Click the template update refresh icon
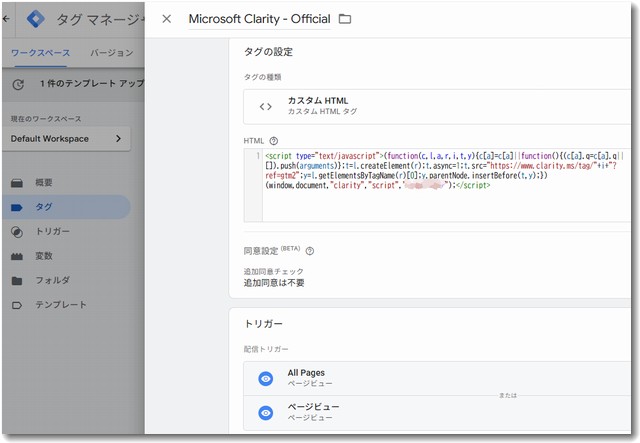 (x=18, y=84)
